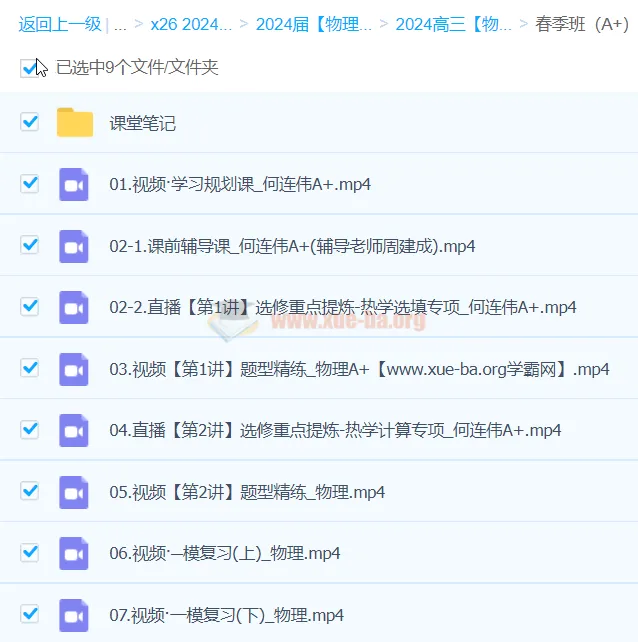Click video icon for 07.视频·一模复习(下) file
Image resolution: width=638 pixels, height=642 pixels.
click(75, 614)
